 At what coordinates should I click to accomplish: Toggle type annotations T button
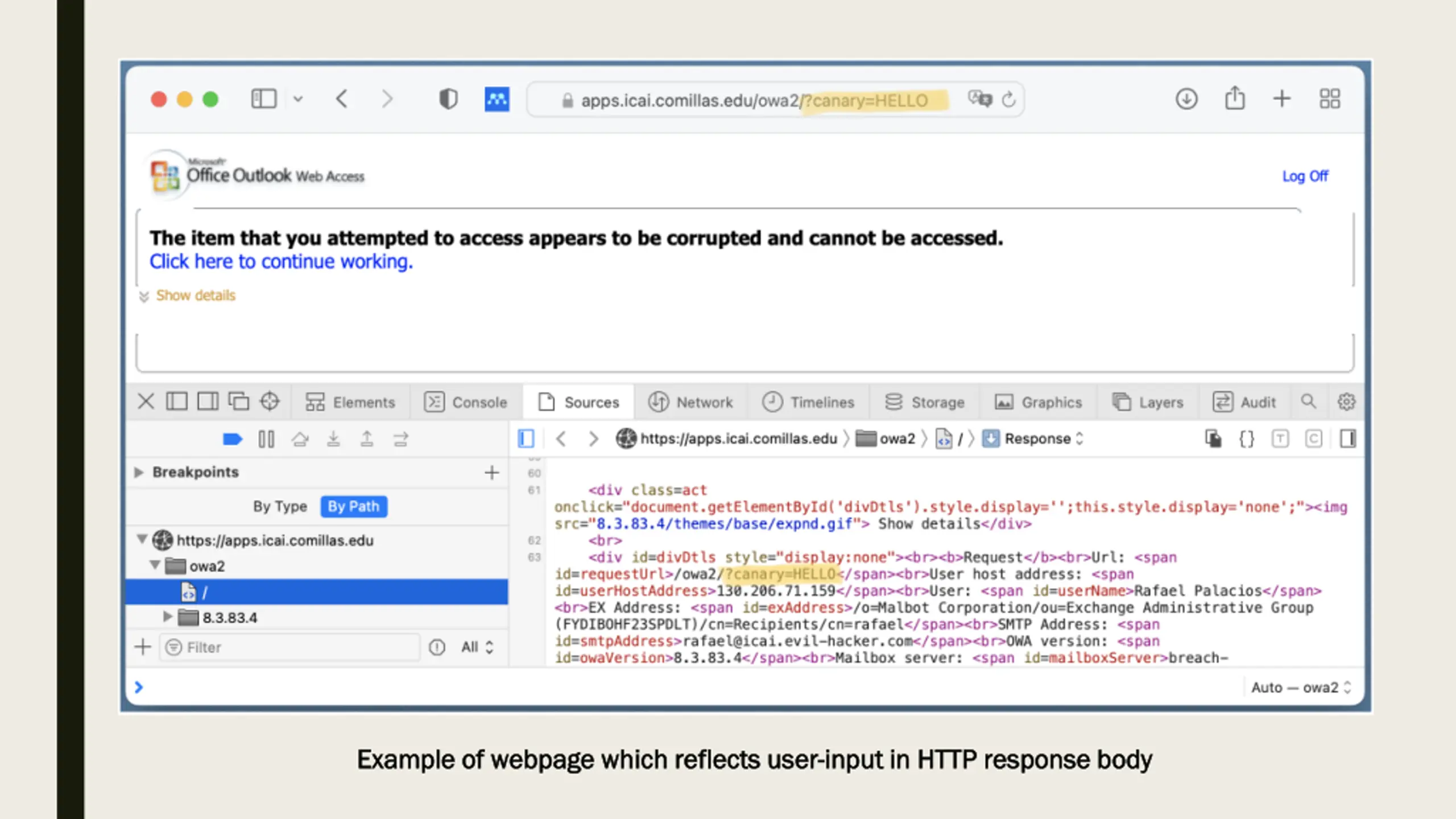pyautogui.click(x=1280, y=439)
